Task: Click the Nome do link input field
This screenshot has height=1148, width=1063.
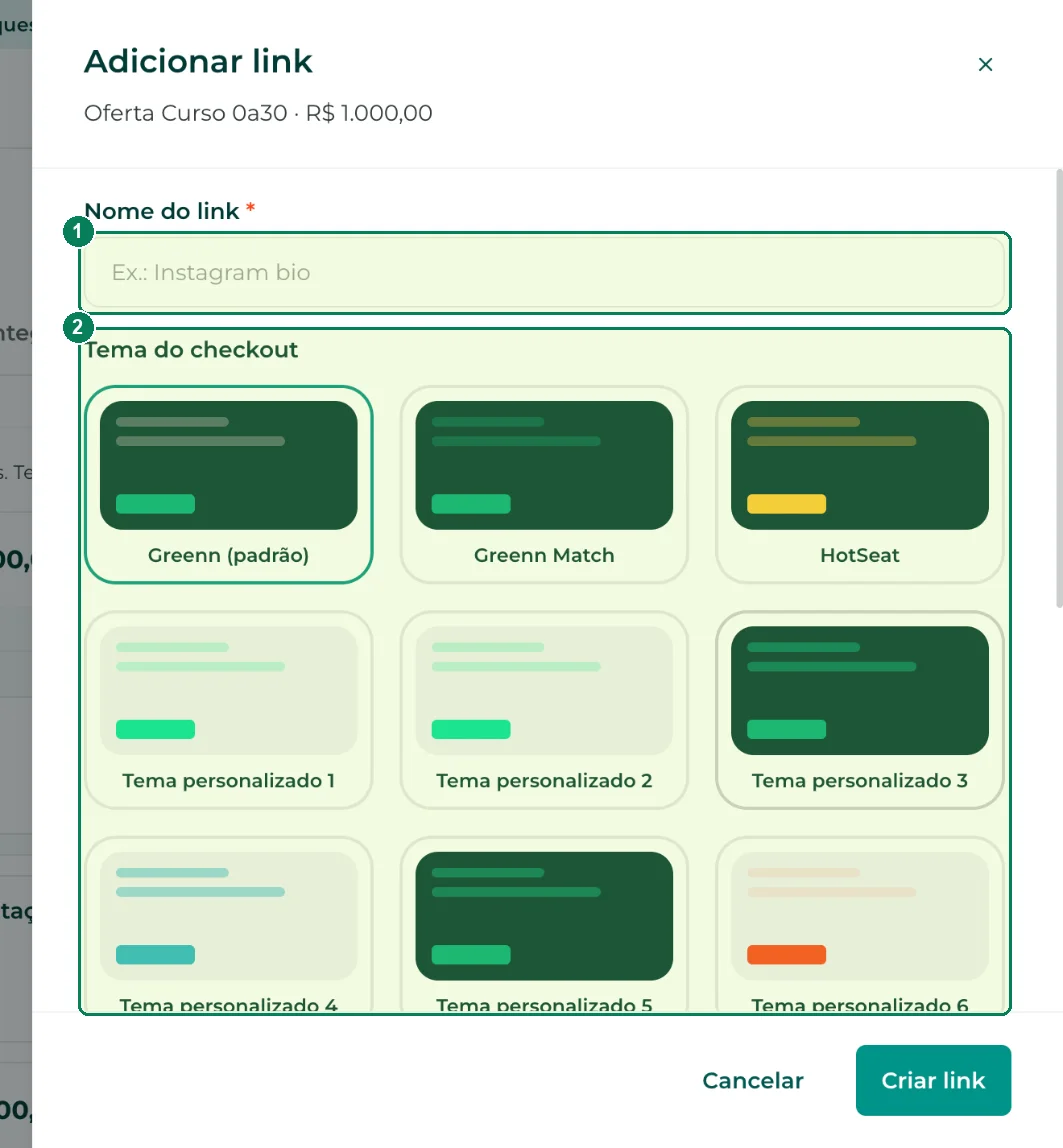Action: [x=545, y=272]
